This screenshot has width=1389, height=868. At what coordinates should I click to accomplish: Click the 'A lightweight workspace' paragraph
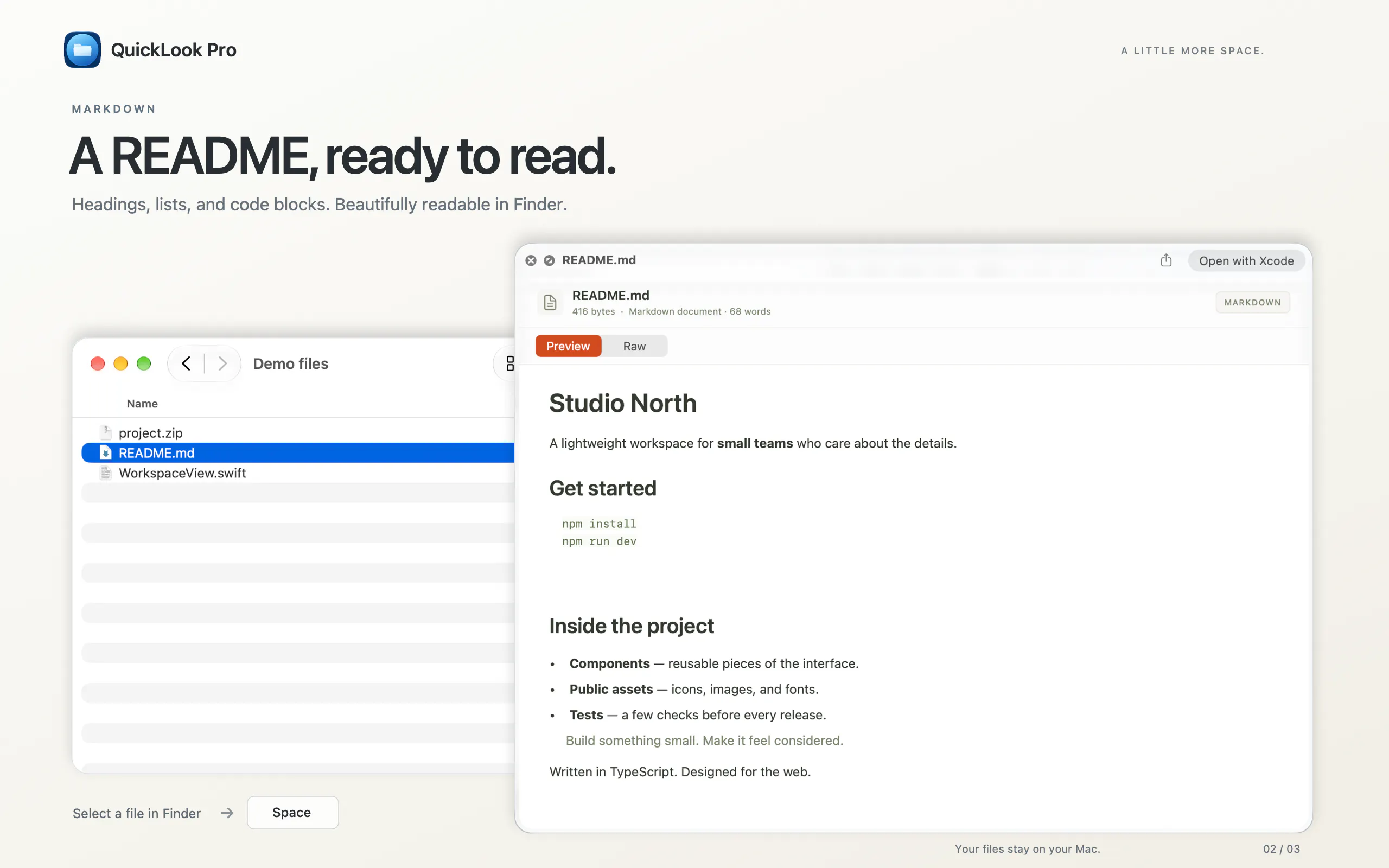[753, 443]
